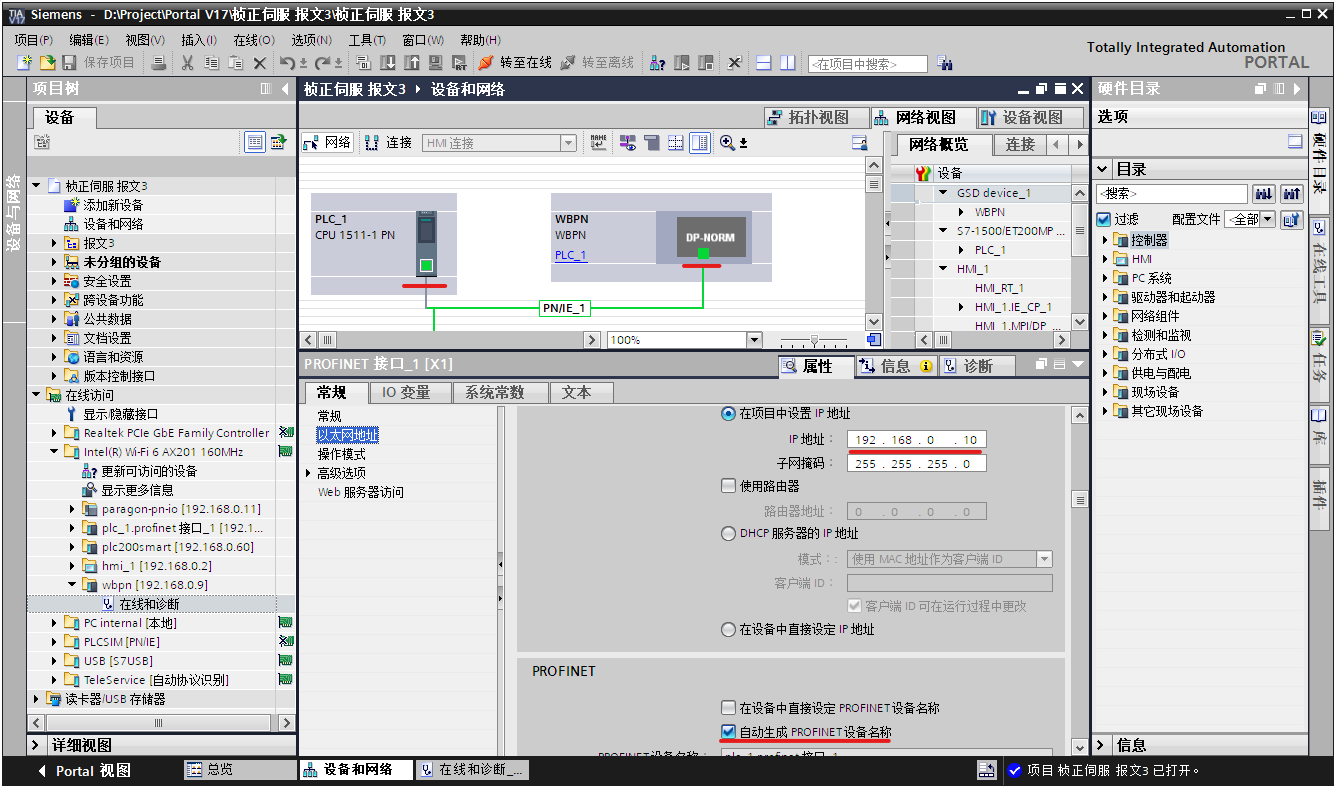Click the PLC_1 link under WBPN
Viewport: 1336px width, 788px height.
point(571,255)
